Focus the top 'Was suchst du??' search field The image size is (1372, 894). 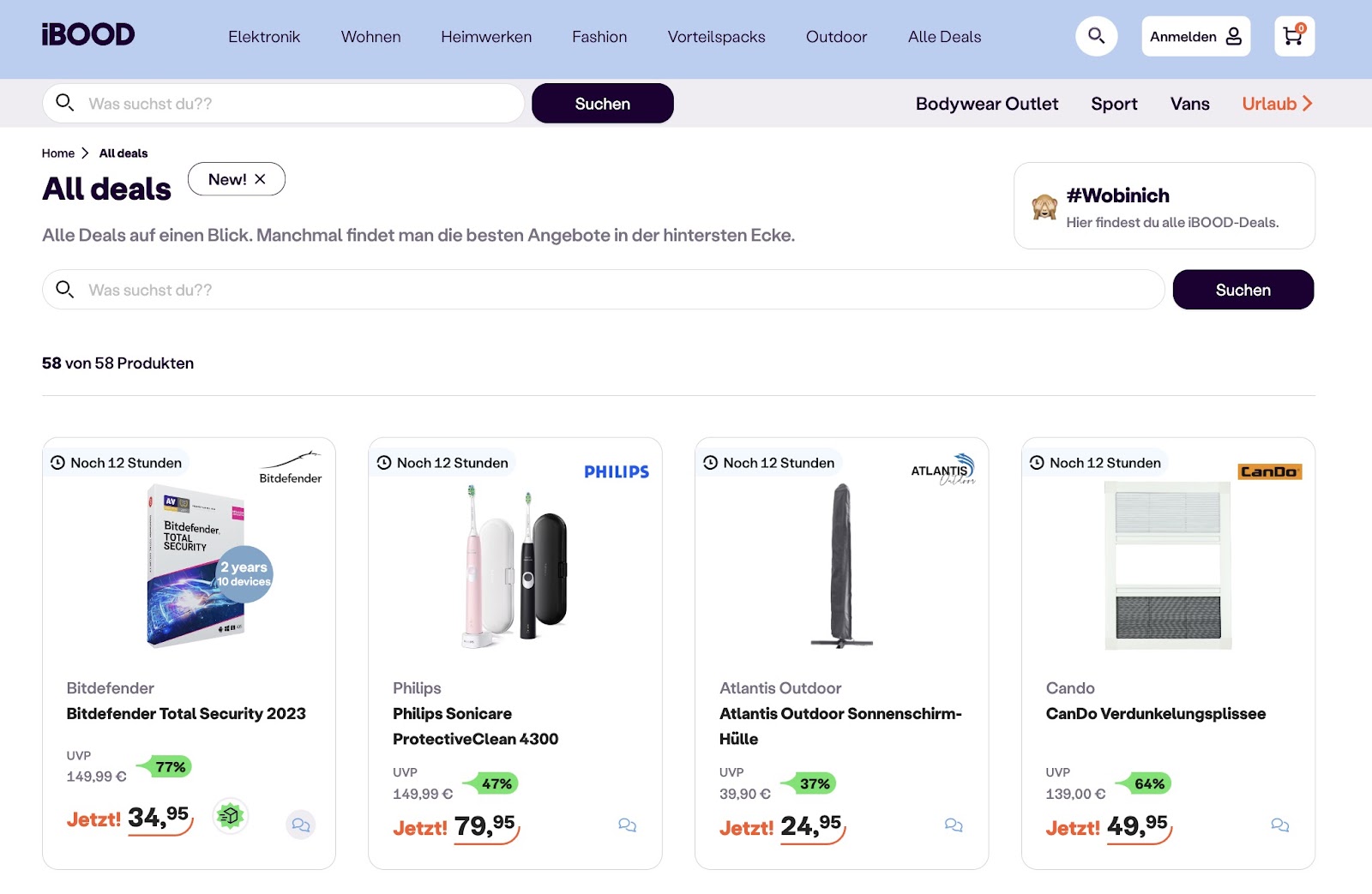point(283,104)
